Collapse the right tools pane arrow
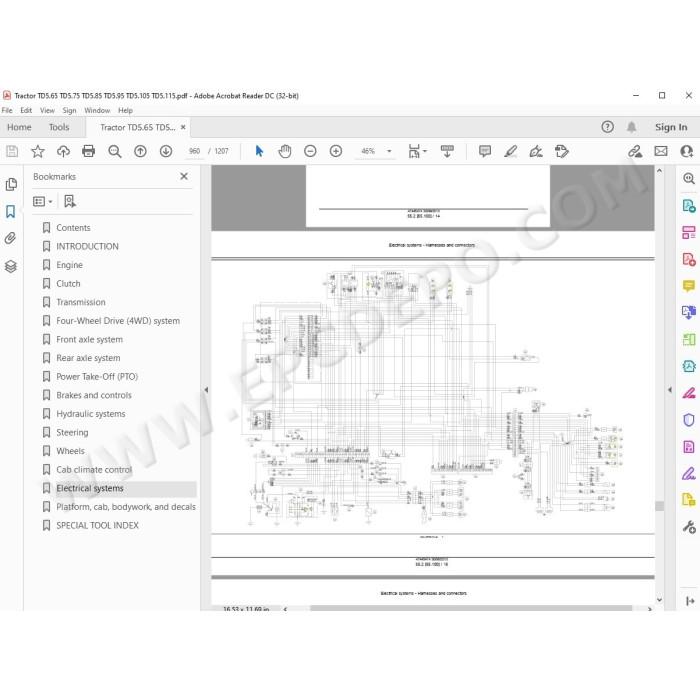 [x=670, y=390]
